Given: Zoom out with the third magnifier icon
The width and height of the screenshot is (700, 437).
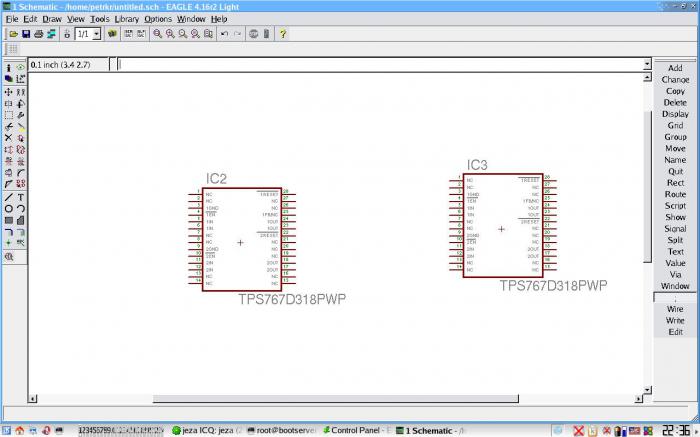Looking at the screenshot, I should coord(183,34).
